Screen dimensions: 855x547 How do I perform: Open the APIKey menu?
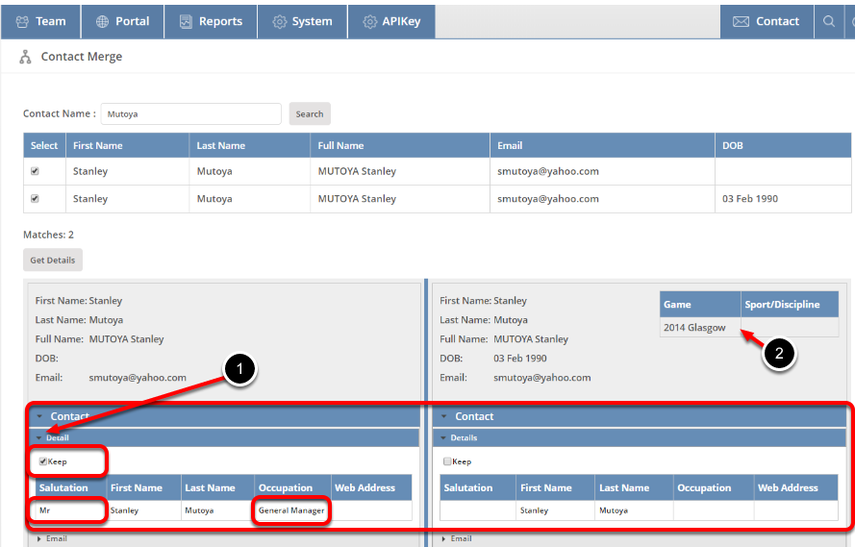(x=392, y=22)
